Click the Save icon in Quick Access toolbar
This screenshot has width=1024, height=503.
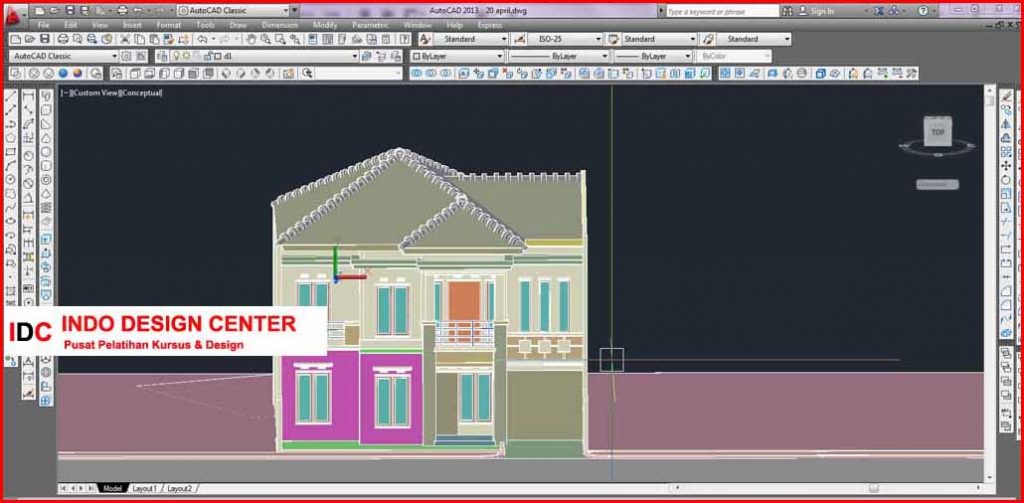click(x=69, y=10)
